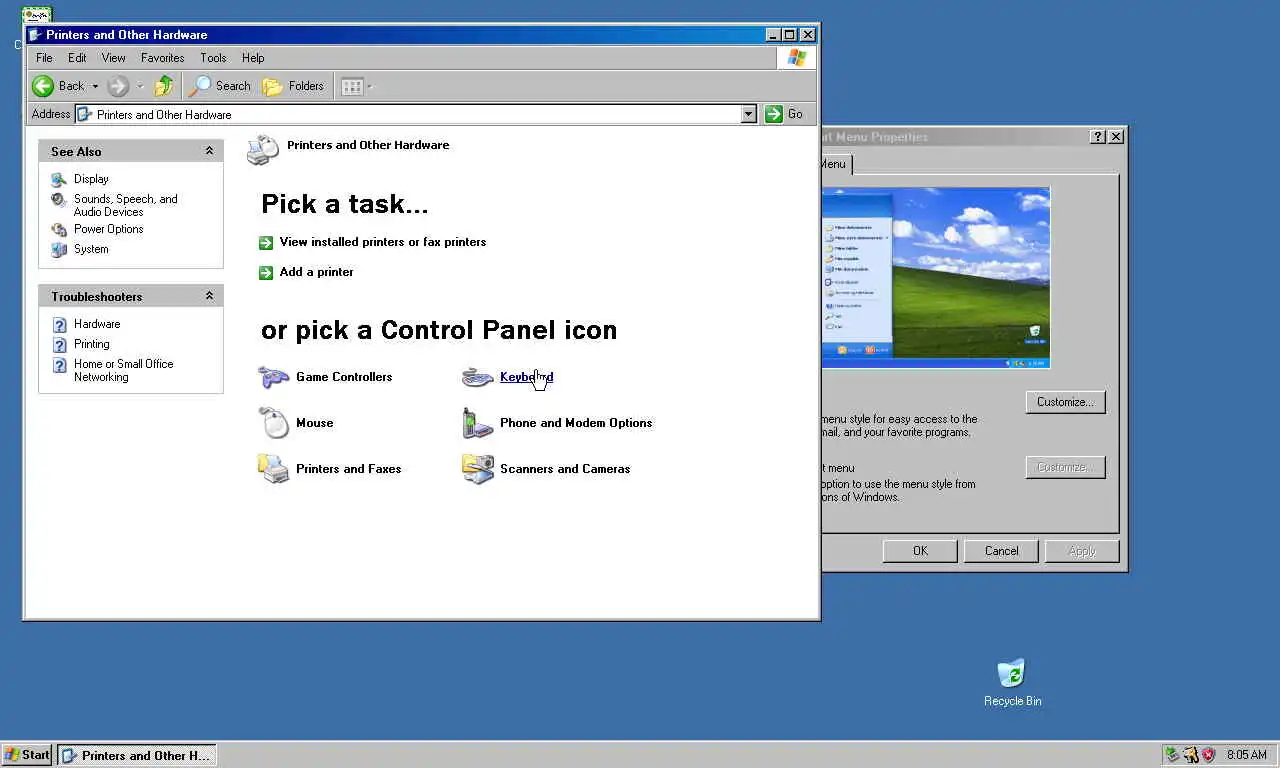This screenshot has height=768, width=1280.
Task: Open Phone and Modem Options link
Action: (x=576, y=423)
